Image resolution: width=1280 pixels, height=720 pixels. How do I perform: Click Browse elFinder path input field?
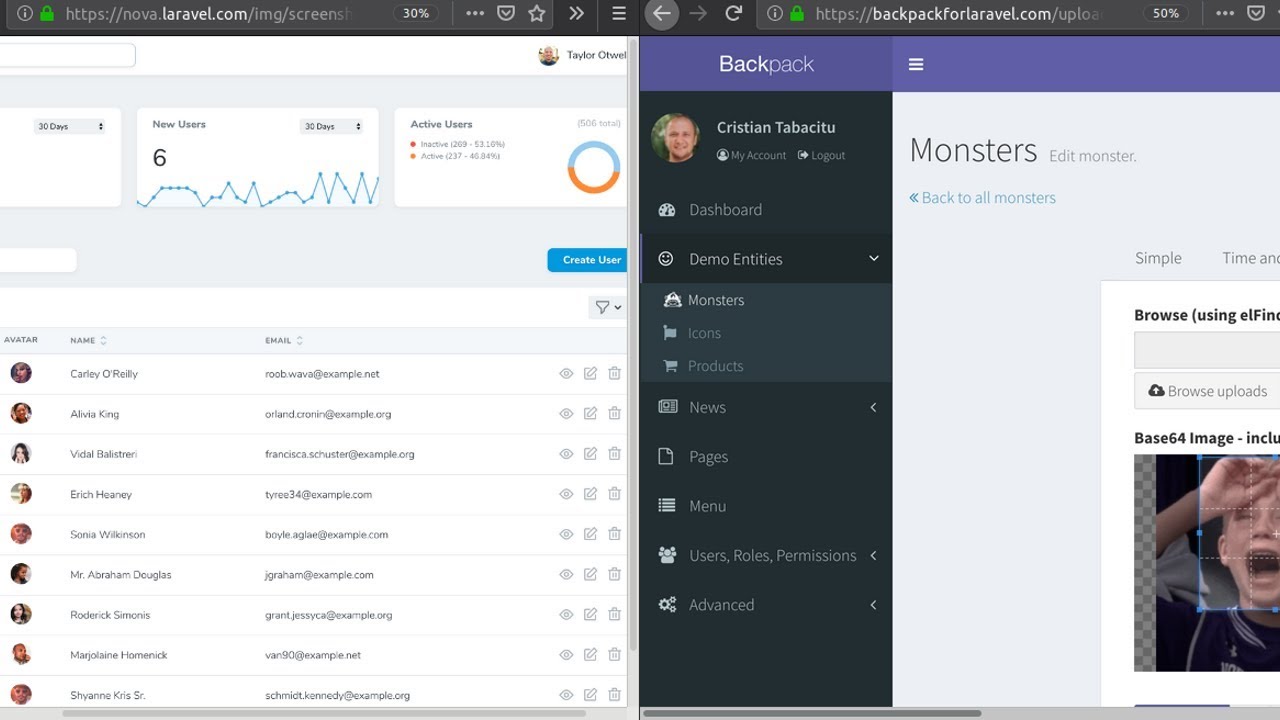point(1207,350)
